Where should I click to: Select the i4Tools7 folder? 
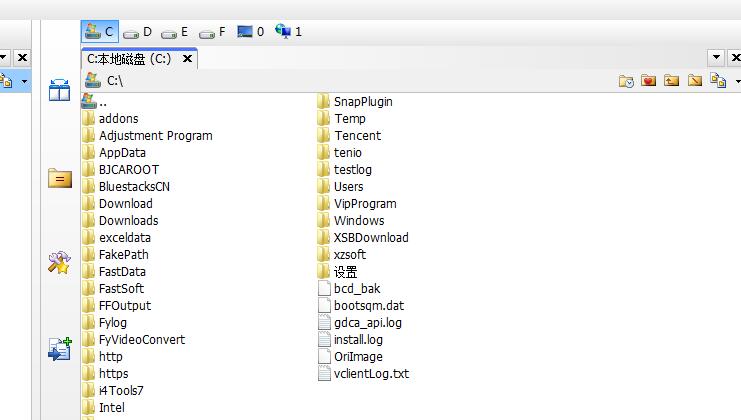112,391
